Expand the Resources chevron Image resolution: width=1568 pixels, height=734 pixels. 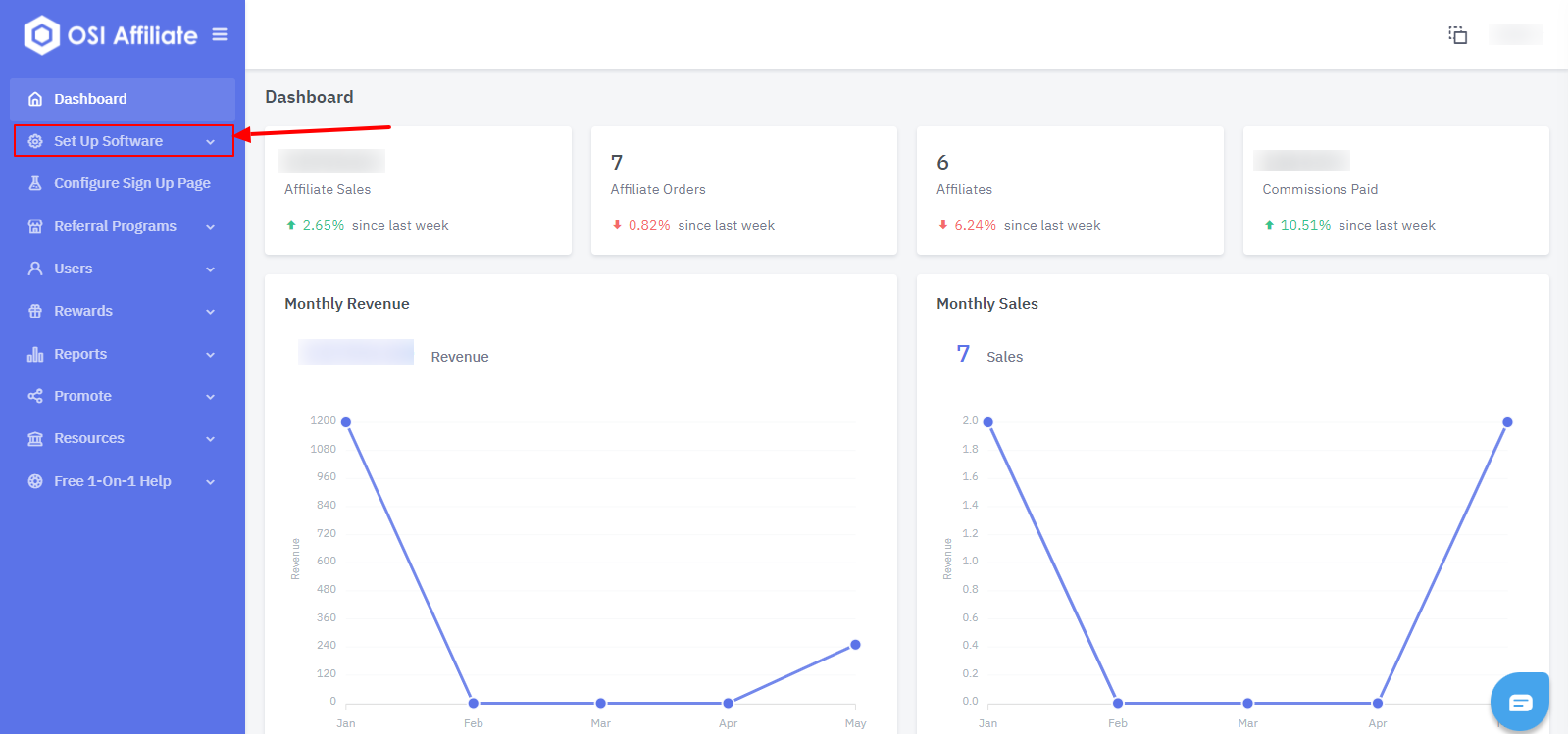(210, 439)
